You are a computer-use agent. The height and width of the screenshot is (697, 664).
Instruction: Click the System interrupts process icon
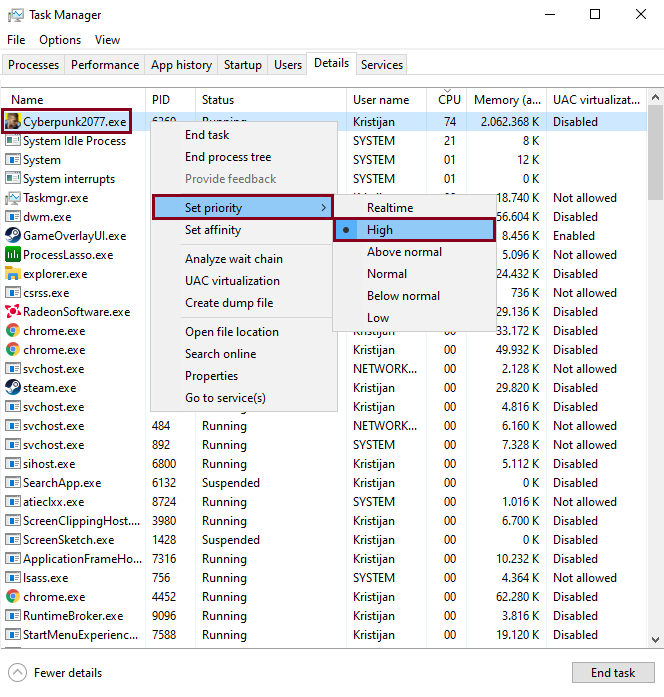(13, 178)
